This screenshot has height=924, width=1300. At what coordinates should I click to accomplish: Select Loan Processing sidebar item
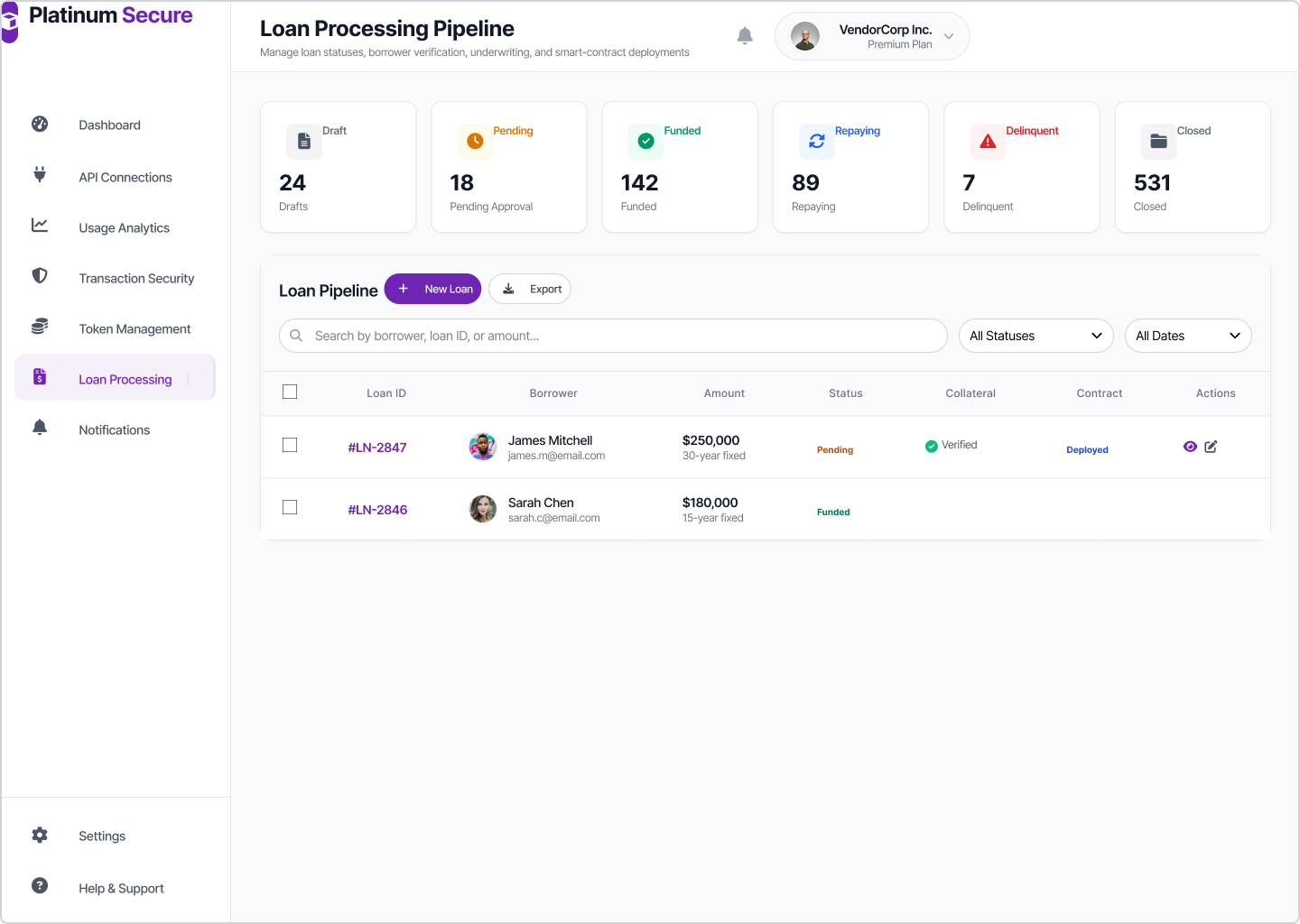pyautogui.click(x=115, y=379)
